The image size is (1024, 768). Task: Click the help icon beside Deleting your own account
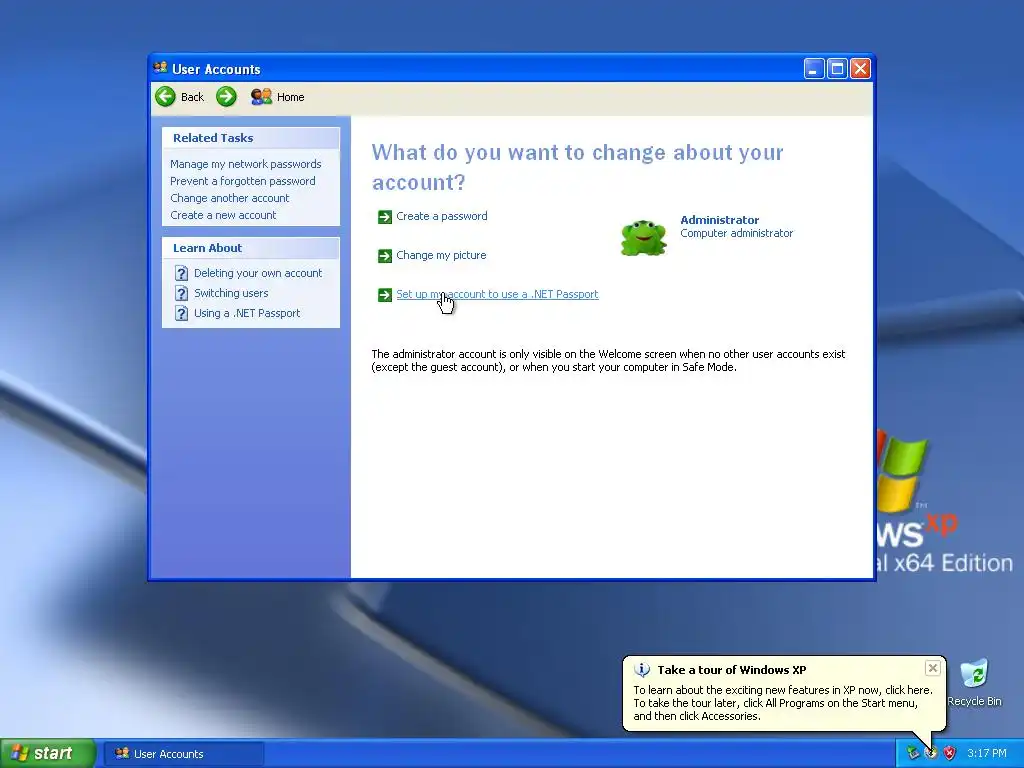pos(182,274)
